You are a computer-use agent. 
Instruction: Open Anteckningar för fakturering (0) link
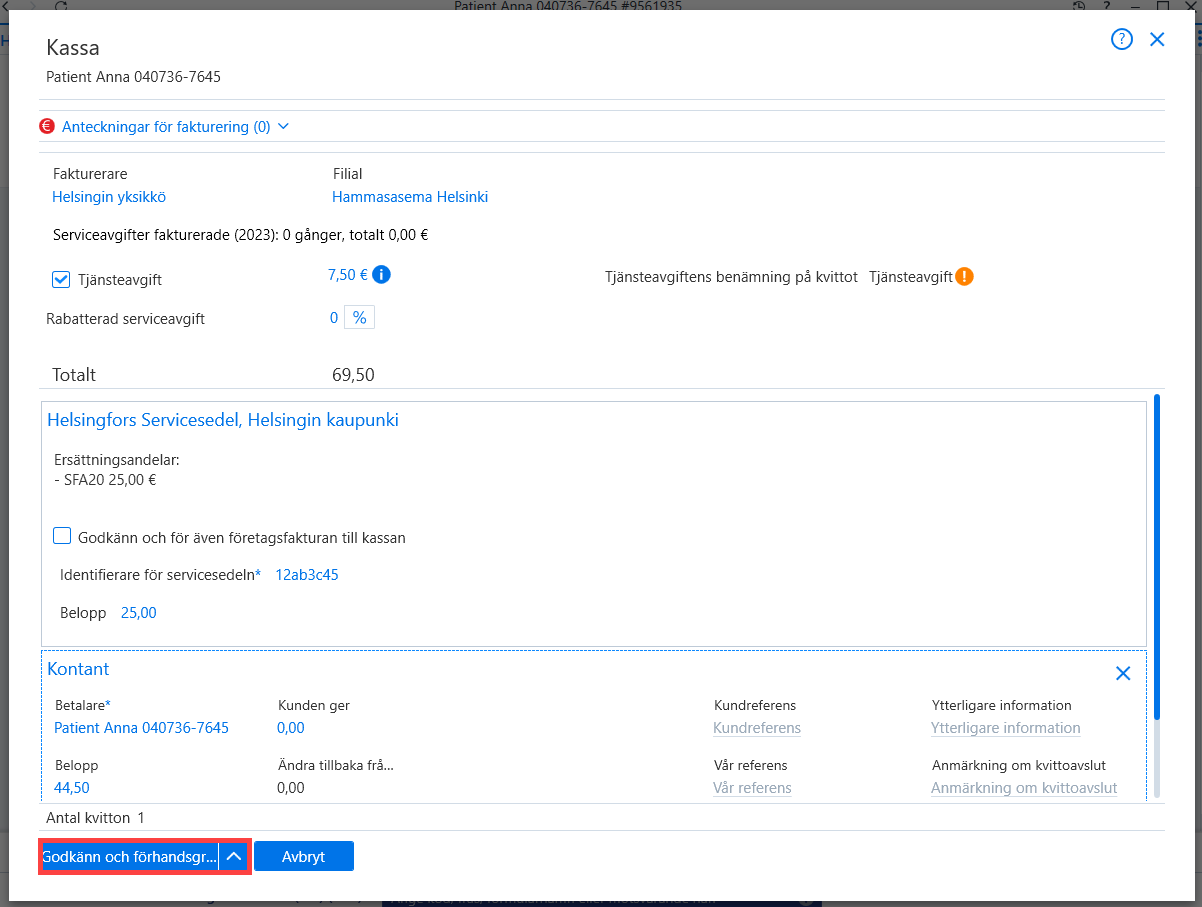click(x=166, y=127)
